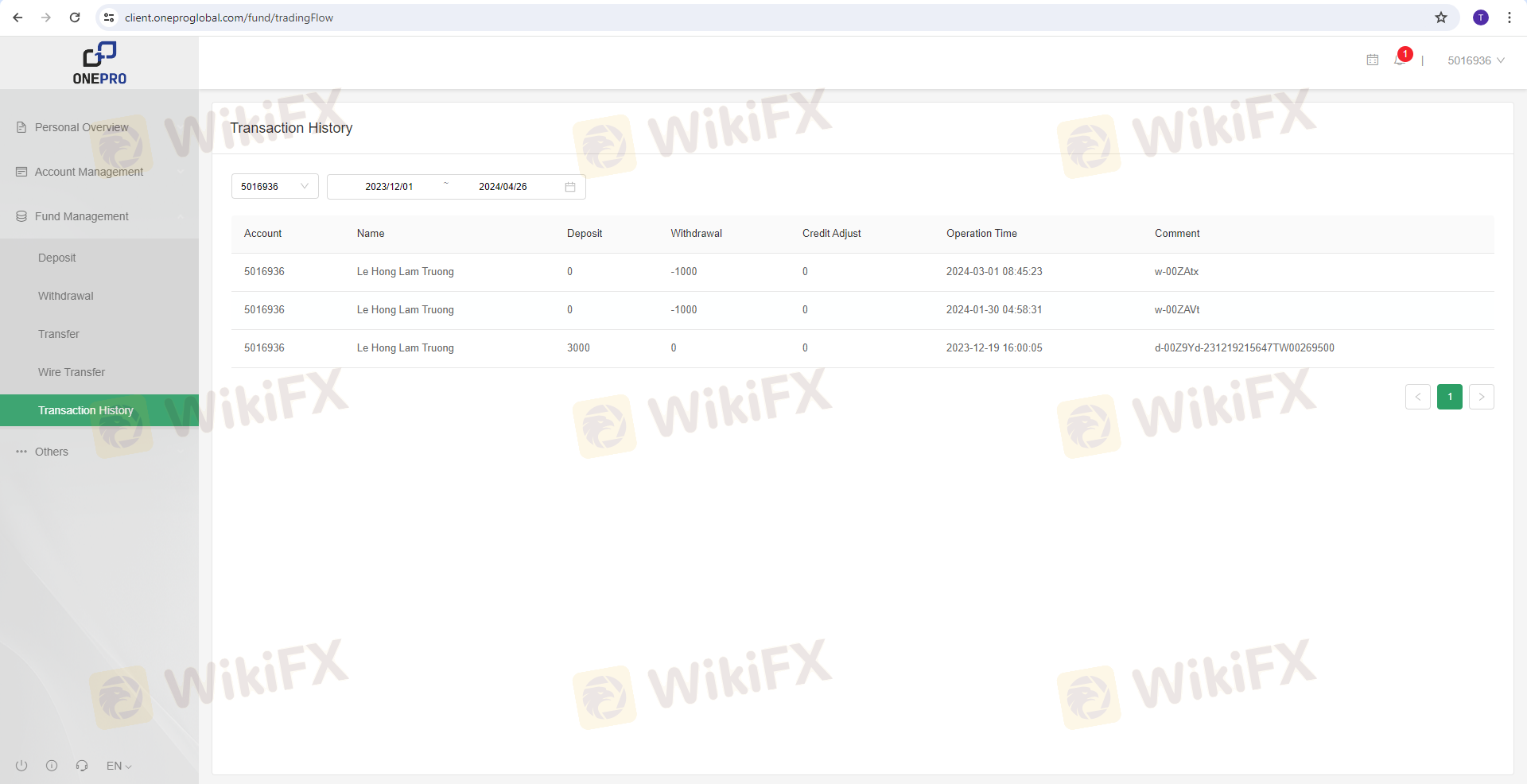Image resolution: width=1527 pixels, height=784 pixels.
Task: Click the Credit Adjust column header
Action: tap(832, 234)
